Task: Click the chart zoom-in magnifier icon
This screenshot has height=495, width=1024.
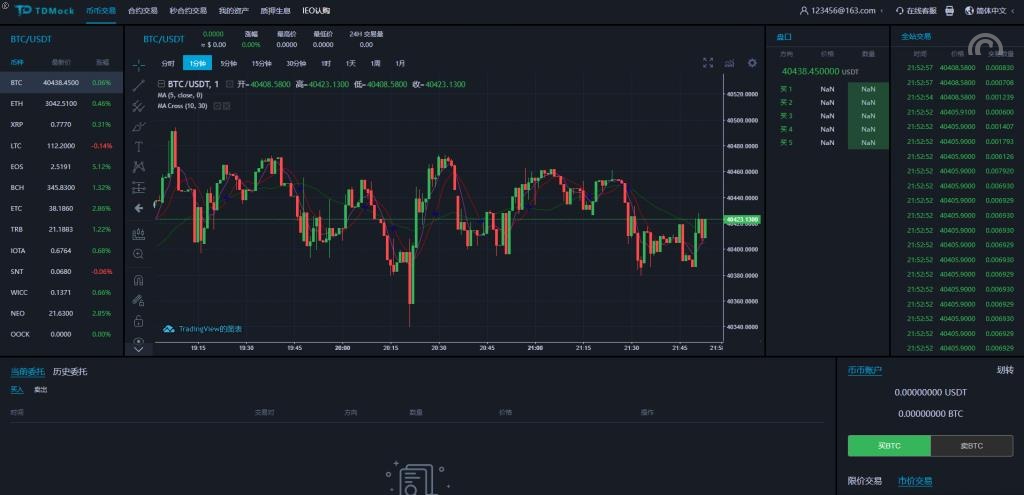Action: pos(139,254)
